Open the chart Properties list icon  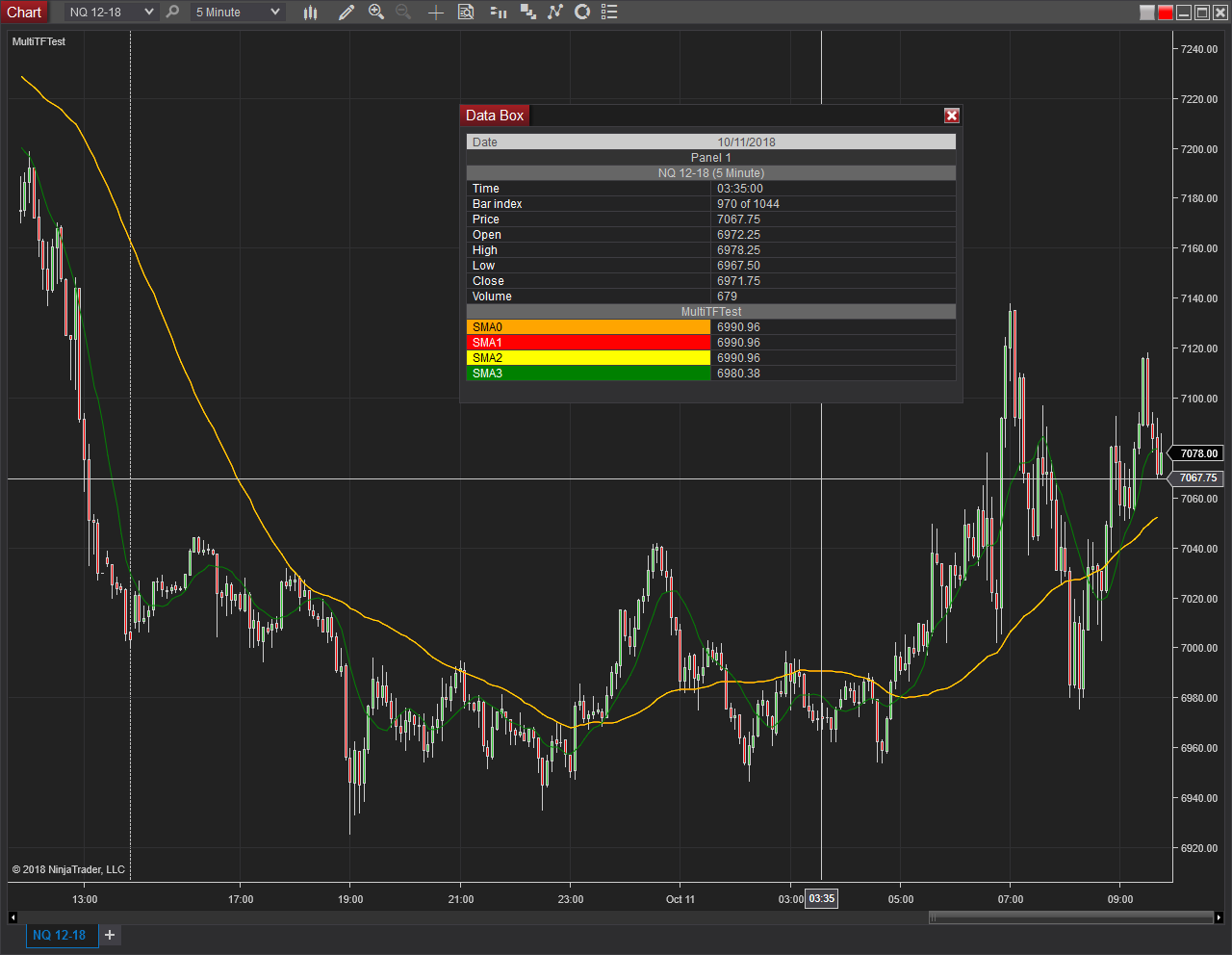(609, 12)
